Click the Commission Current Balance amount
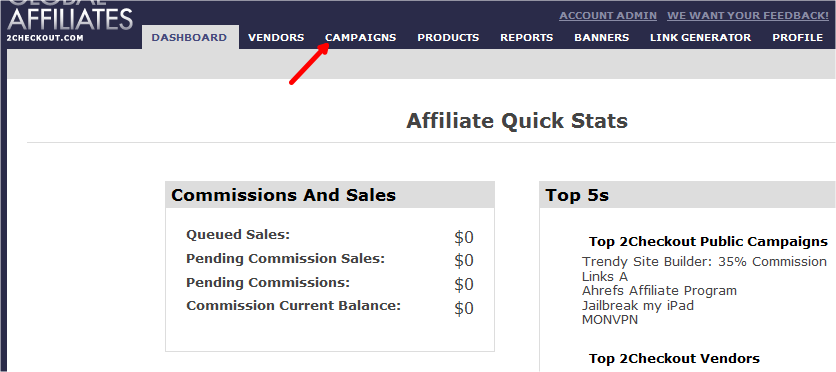Viewport: 836px width, 372px height. (464, 309)
